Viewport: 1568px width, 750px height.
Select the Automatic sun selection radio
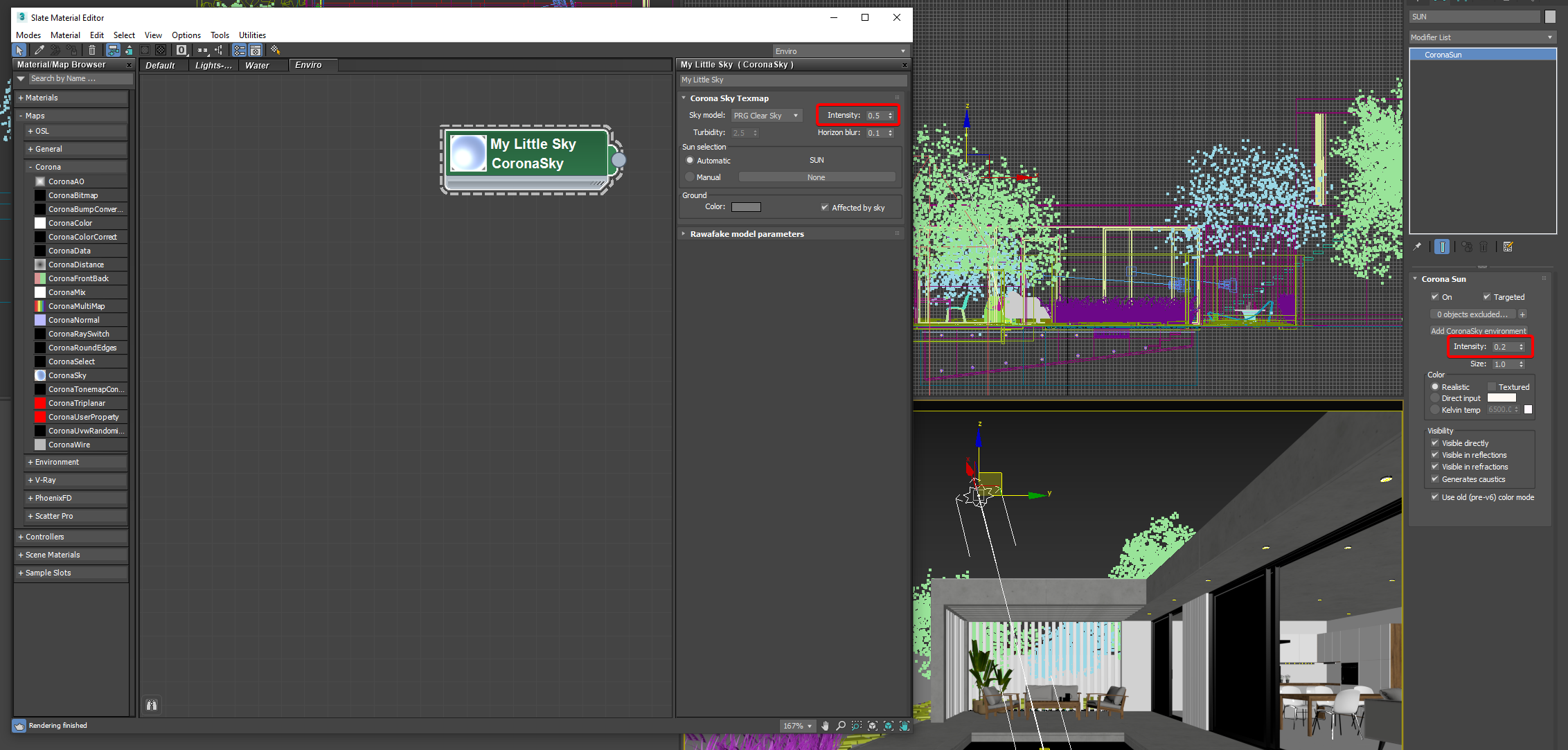tap(690, 161)
